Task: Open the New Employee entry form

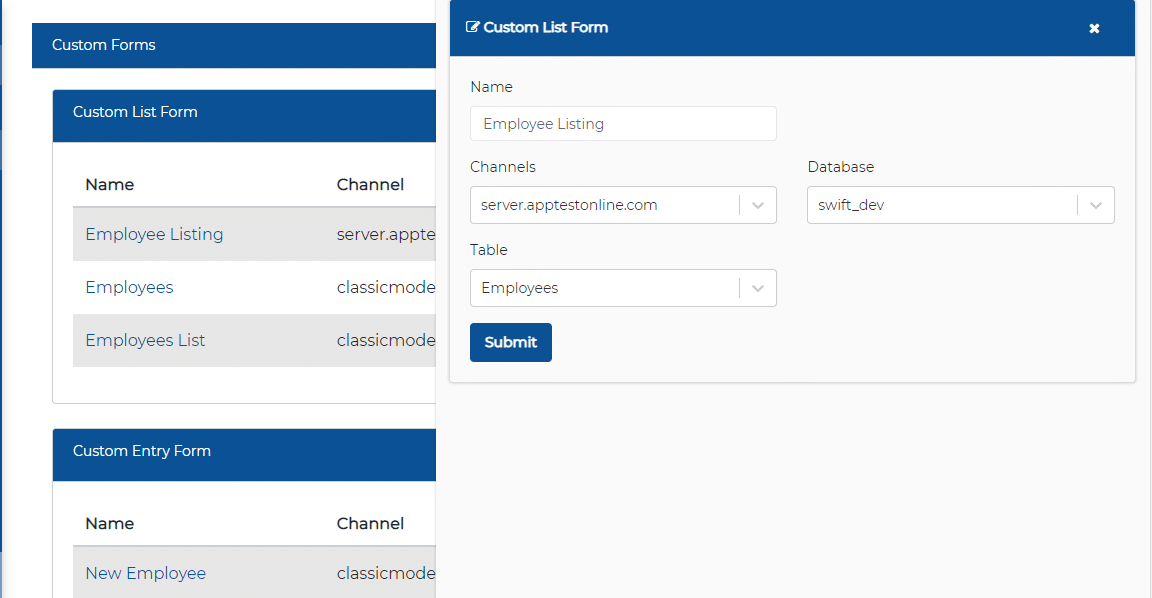Action: (145, 573)
